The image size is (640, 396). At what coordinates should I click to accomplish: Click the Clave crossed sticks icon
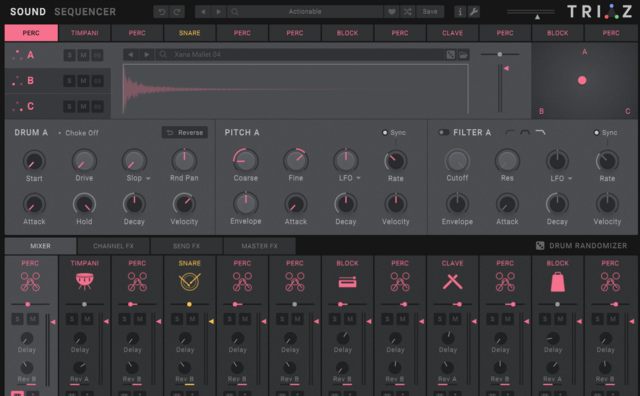(453, 281)
